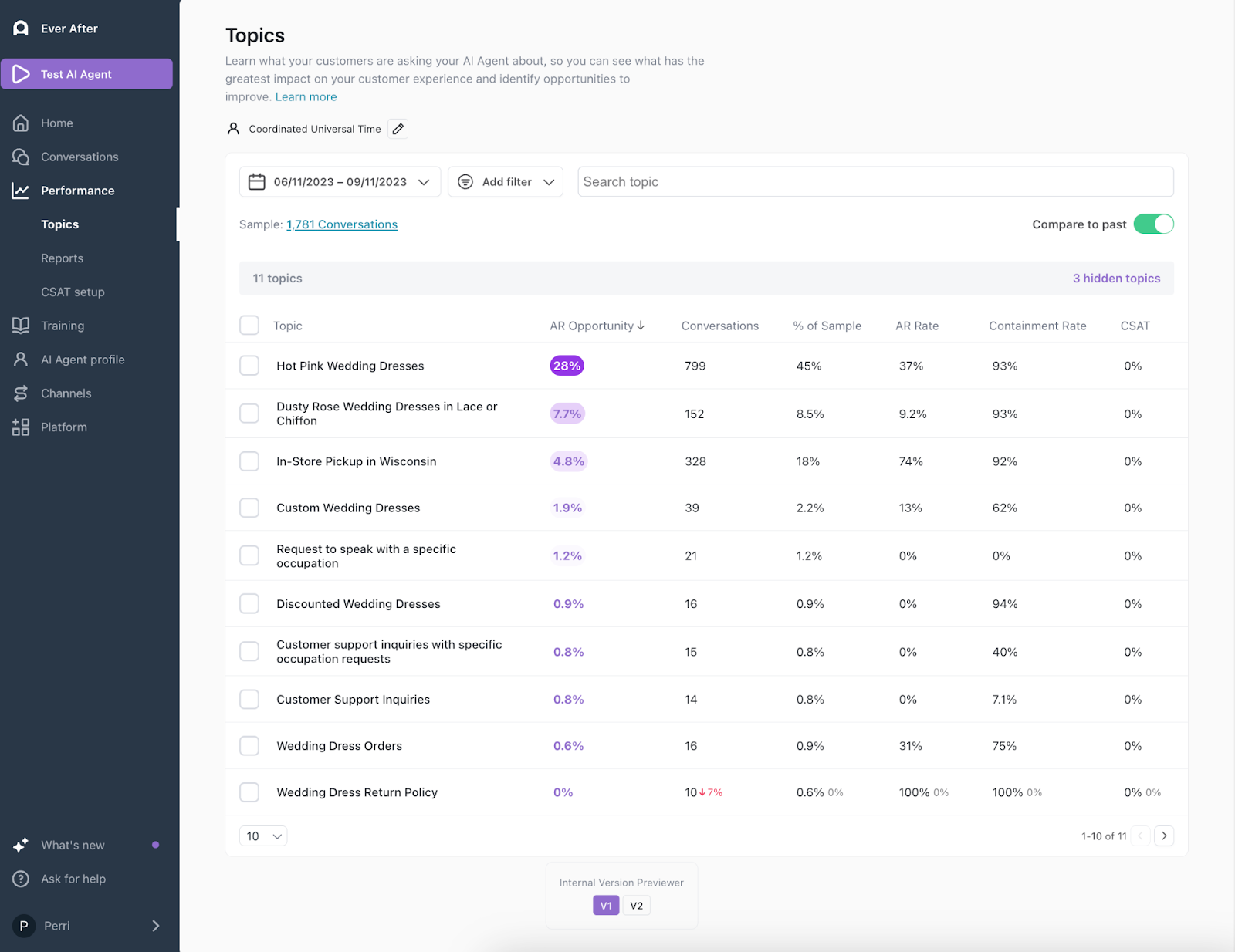Open the Home icon in sidebar

[x=21, y=123]
